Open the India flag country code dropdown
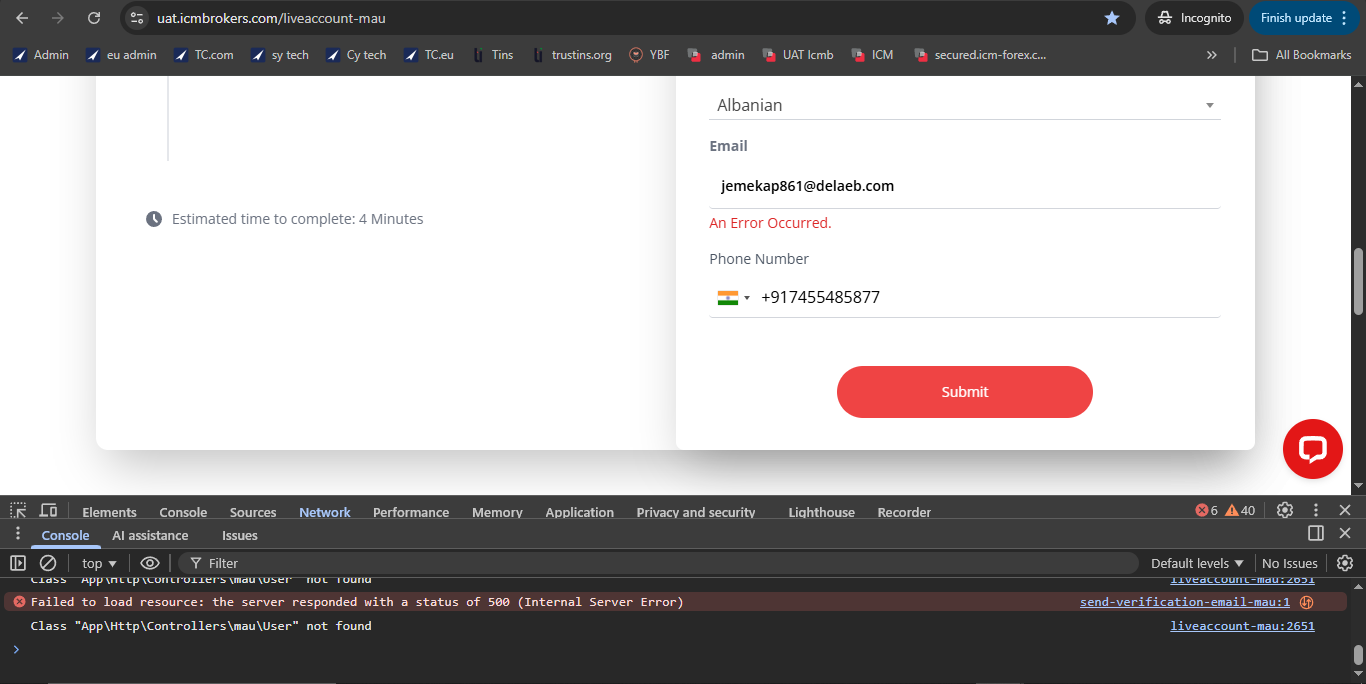The width and height of the screenshot is (1366, 684). tap(733, 297)
